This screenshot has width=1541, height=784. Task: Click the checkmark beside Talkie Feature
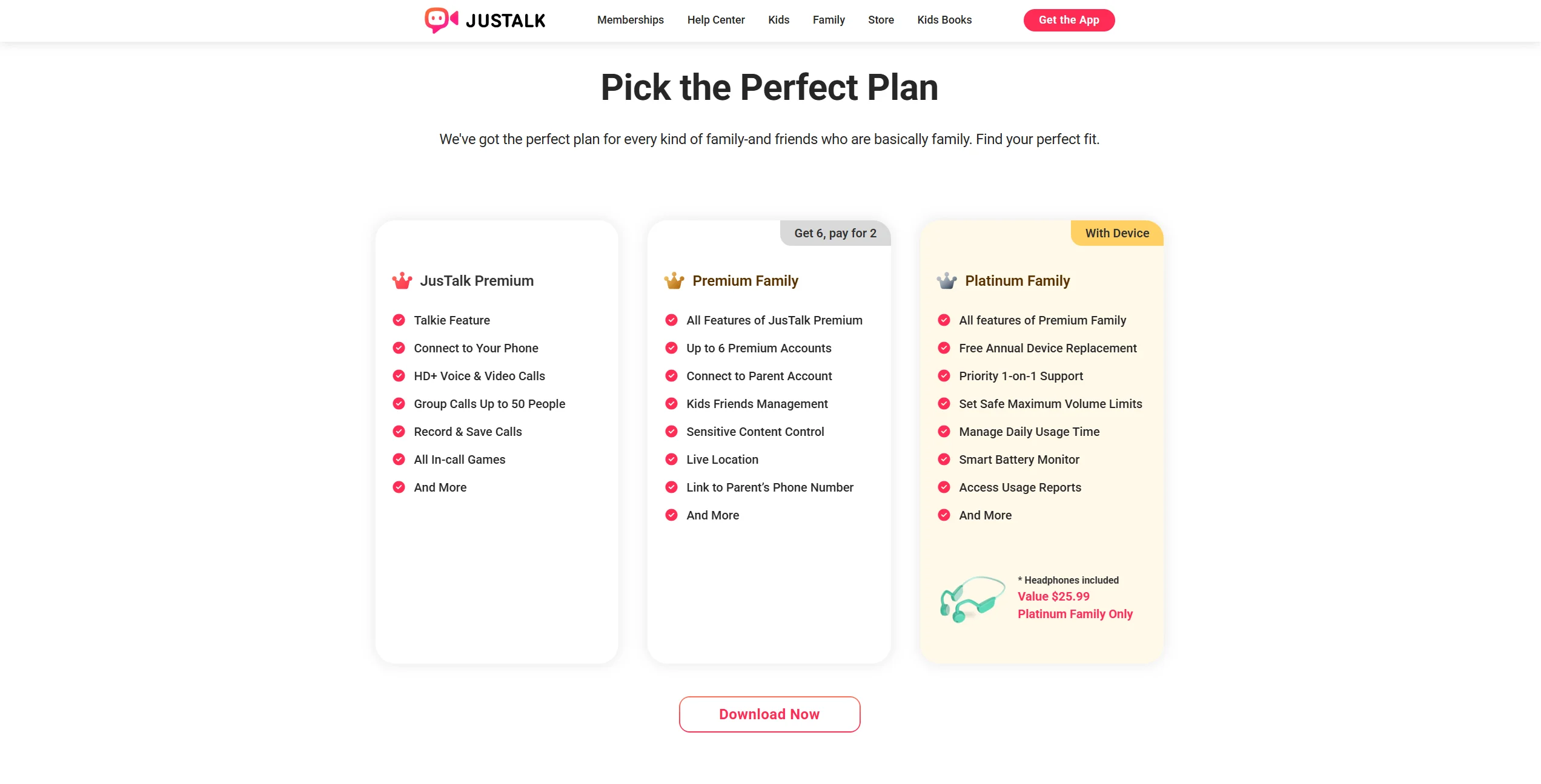click(399, 320)
